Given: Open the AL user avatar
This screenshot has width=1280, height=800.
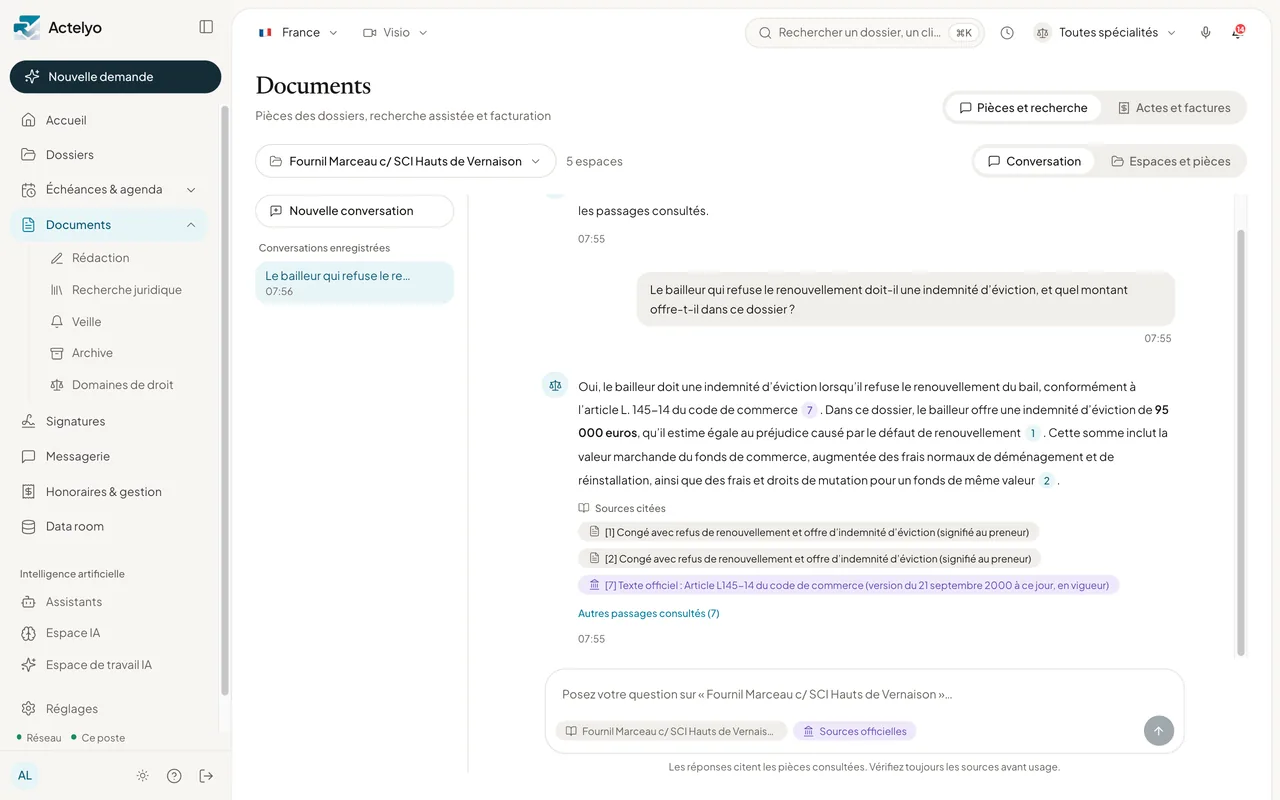Looking at the screenshot, I should pos(25,775).
